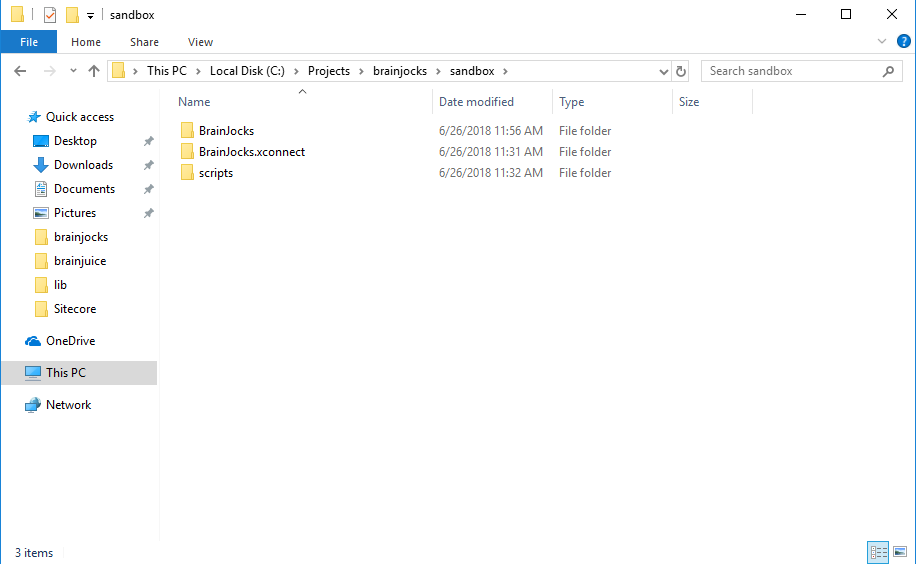The height and width of the screenshot is (564, 916).
Task: Click the Properties quick access toolbar icon
Action: point(50,15)
